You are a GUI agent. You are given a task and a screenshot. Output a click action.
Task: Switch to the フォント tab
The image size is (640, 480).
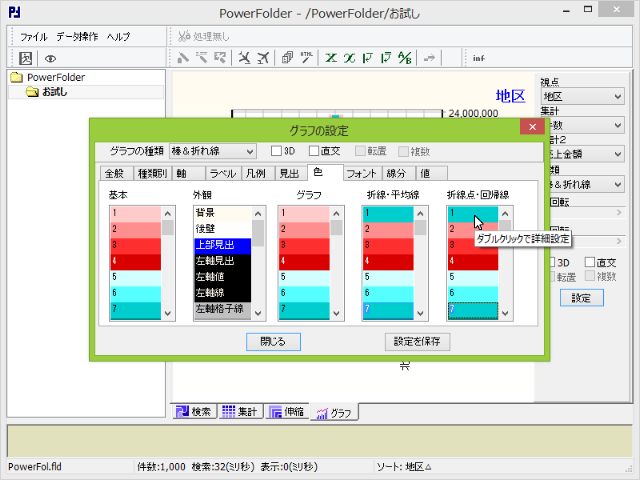(x=362, y=173)
